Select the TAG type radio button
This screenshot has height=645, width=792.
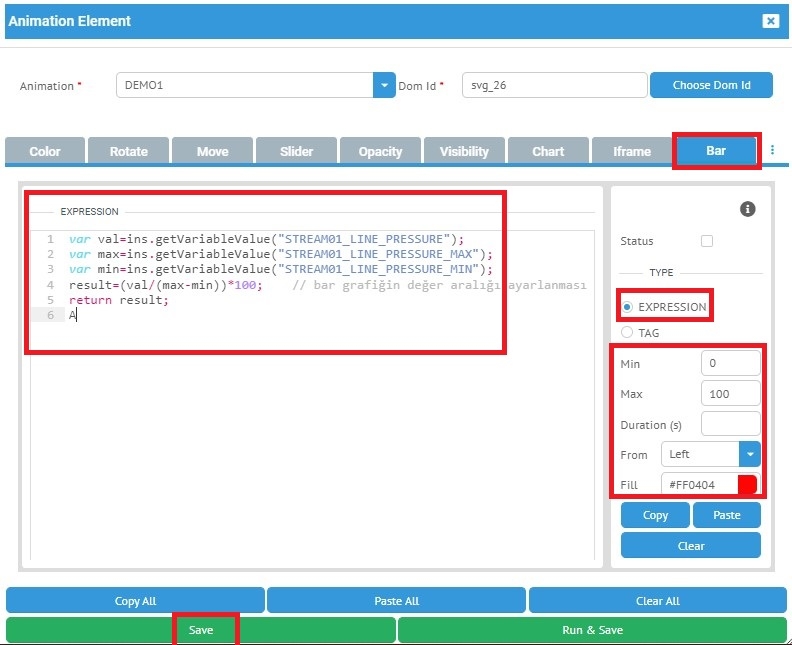(x=627, y=333)
